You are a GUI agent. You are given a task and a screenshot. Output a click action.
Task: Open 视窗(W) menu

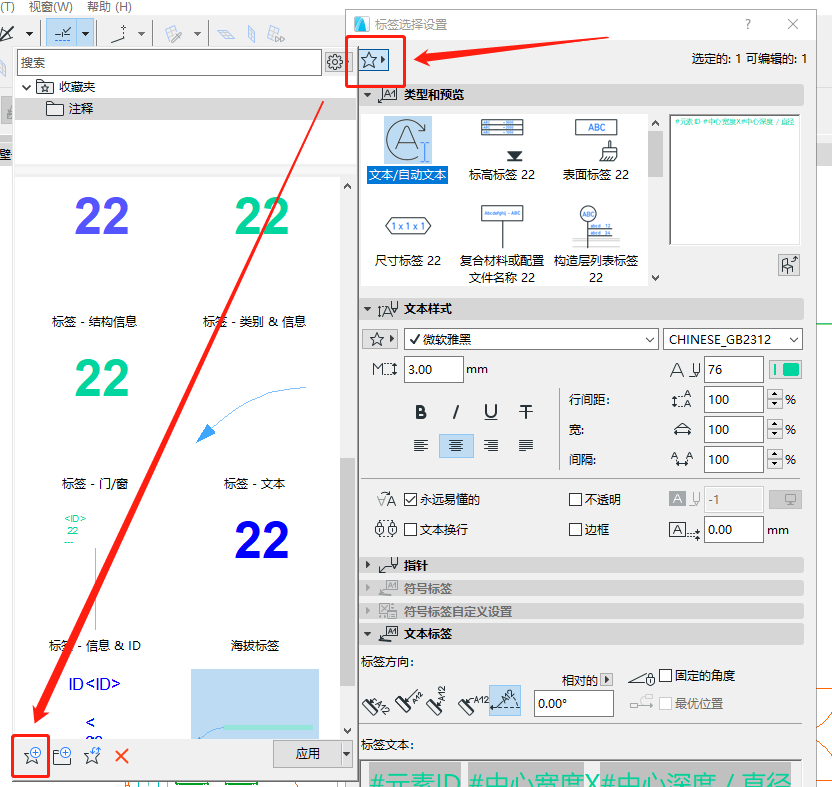(50, 7)
